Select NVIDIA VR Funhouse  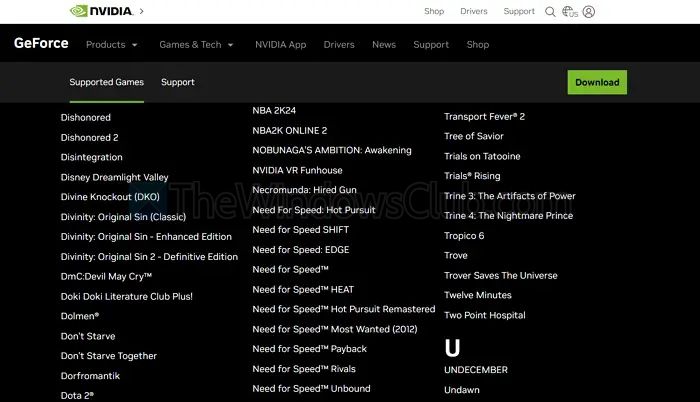coord(297,170)
